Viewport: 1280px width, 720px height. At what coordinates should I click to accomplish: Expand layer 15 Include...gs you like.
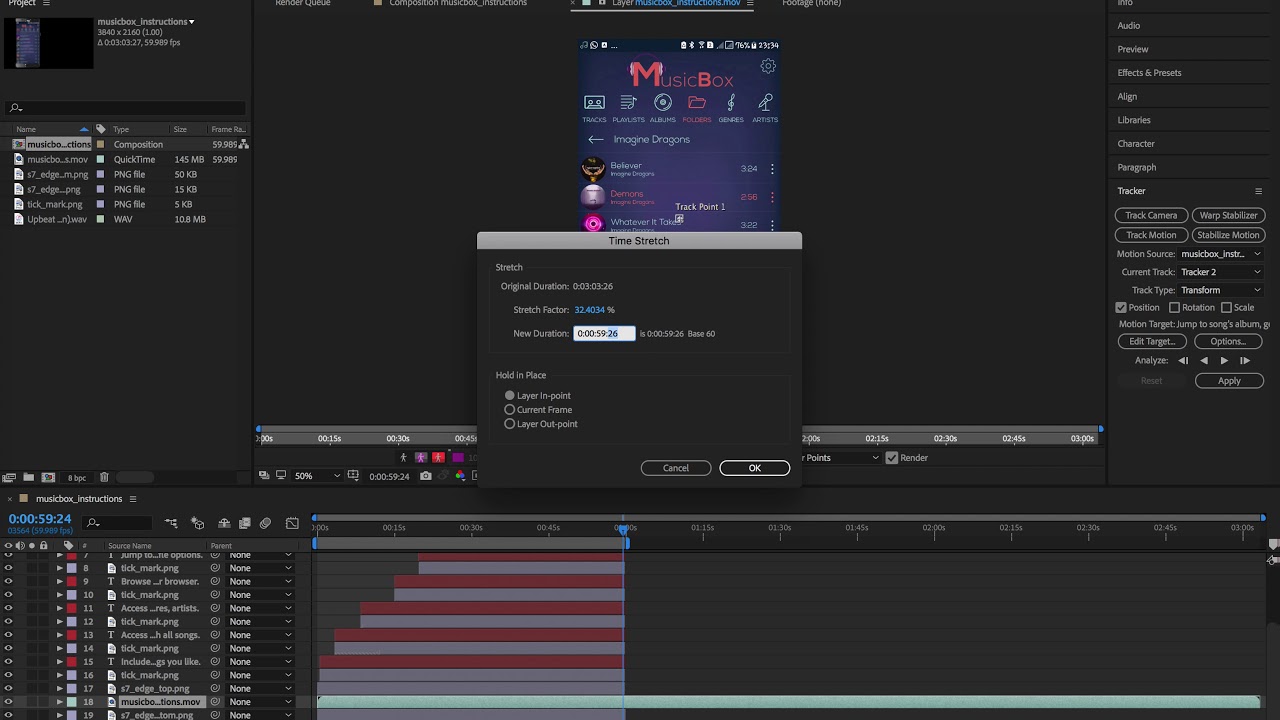click(59, 662)
